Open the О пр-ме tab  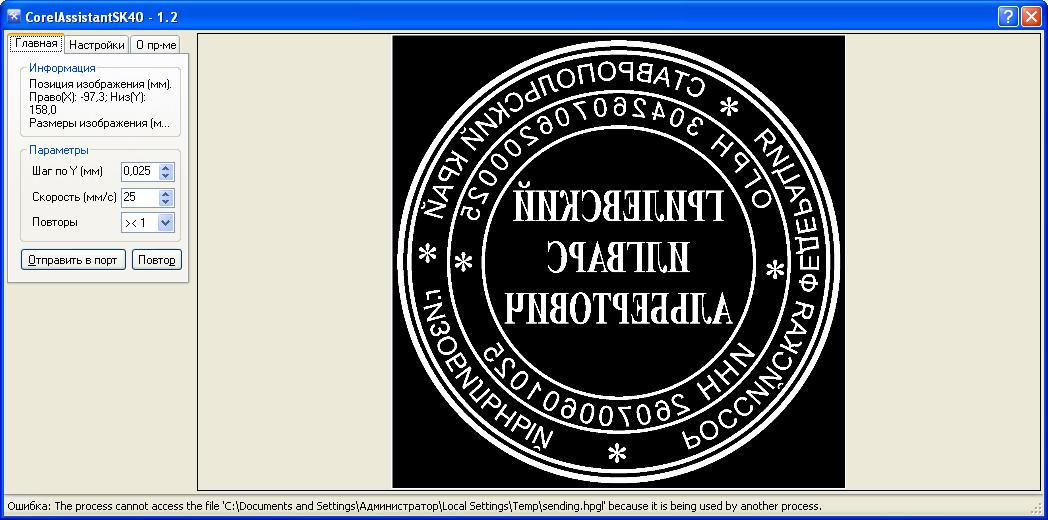click(x=157, y=44)
